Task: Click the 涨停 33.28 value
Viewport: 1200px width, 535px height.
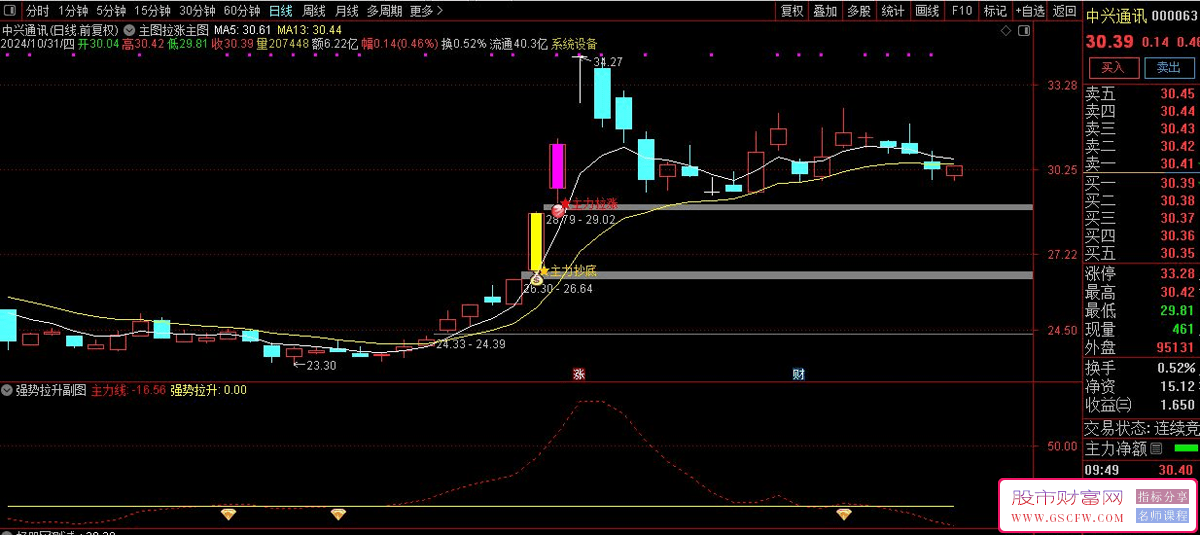Action: pyautogui.click(x=1178, y=273)
